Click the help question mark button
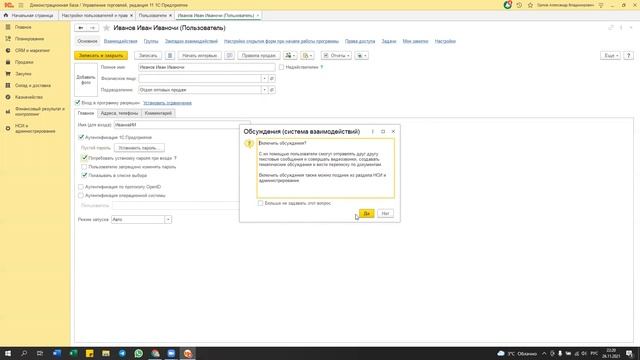The image size is (640, 360). (x=629, y=56)
